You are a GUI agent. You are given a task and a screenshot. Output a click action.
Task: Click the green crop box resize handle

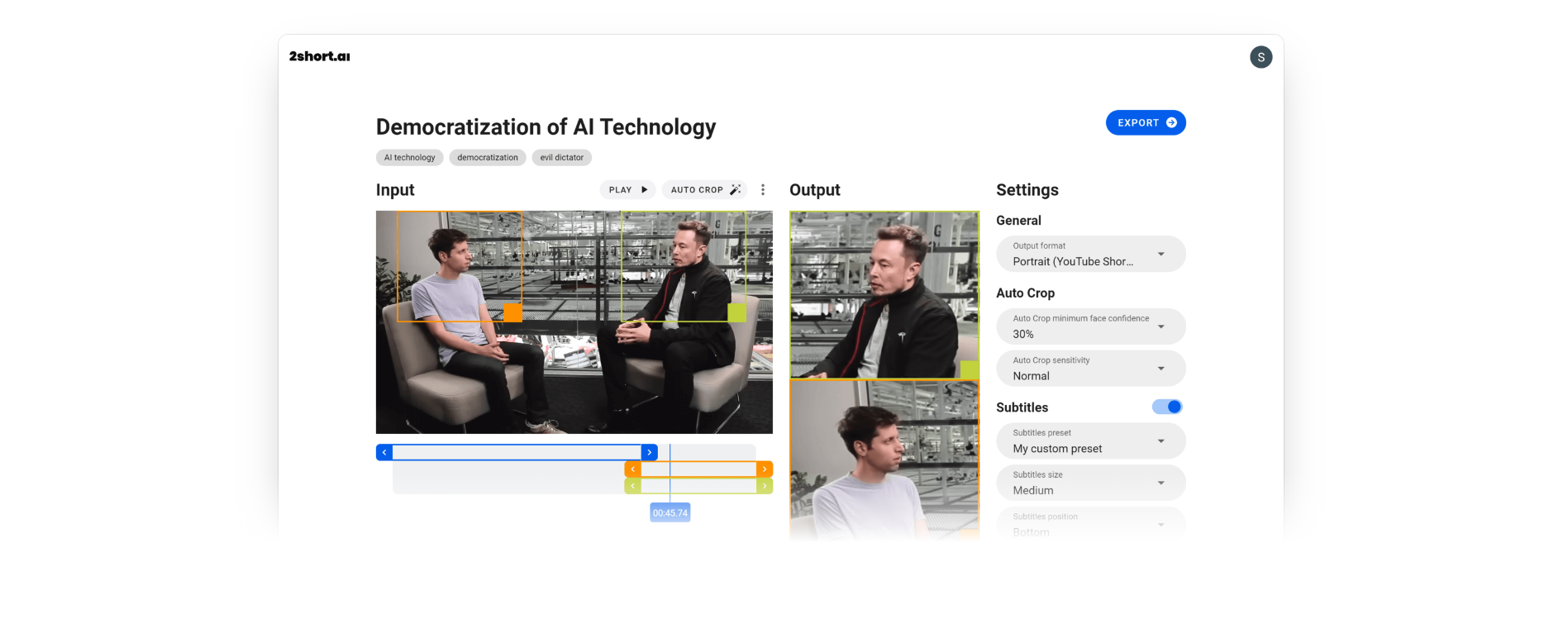tap(736, 312)
